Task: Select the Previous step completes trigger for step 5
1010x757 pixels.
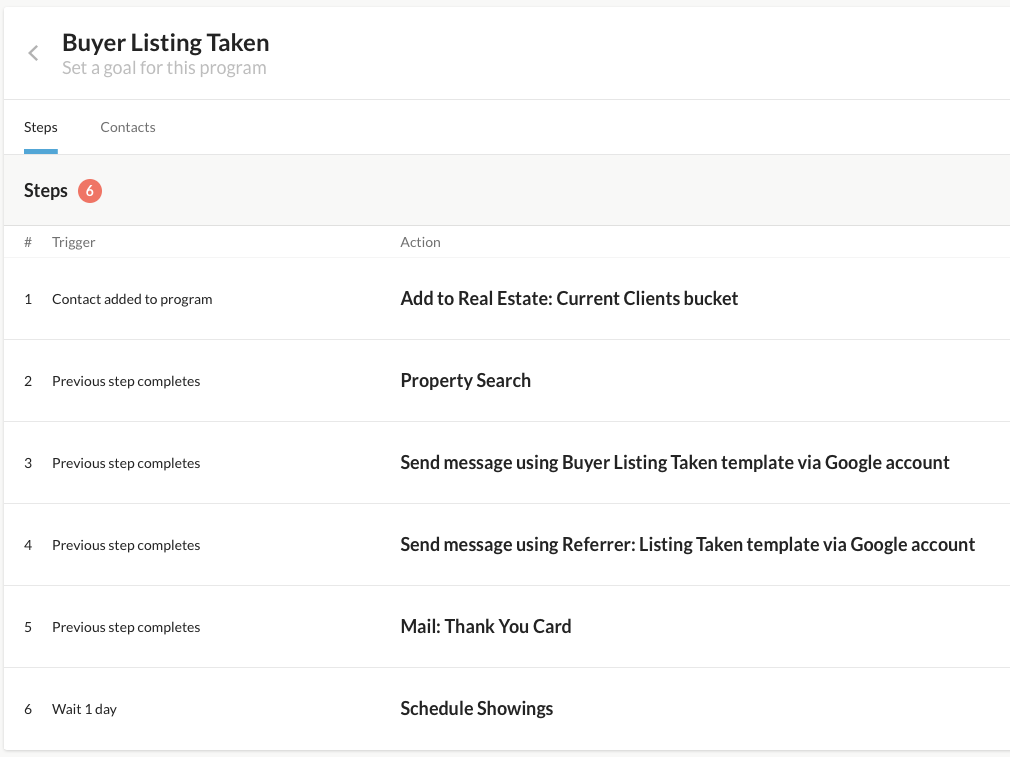Action: [126, 627]
